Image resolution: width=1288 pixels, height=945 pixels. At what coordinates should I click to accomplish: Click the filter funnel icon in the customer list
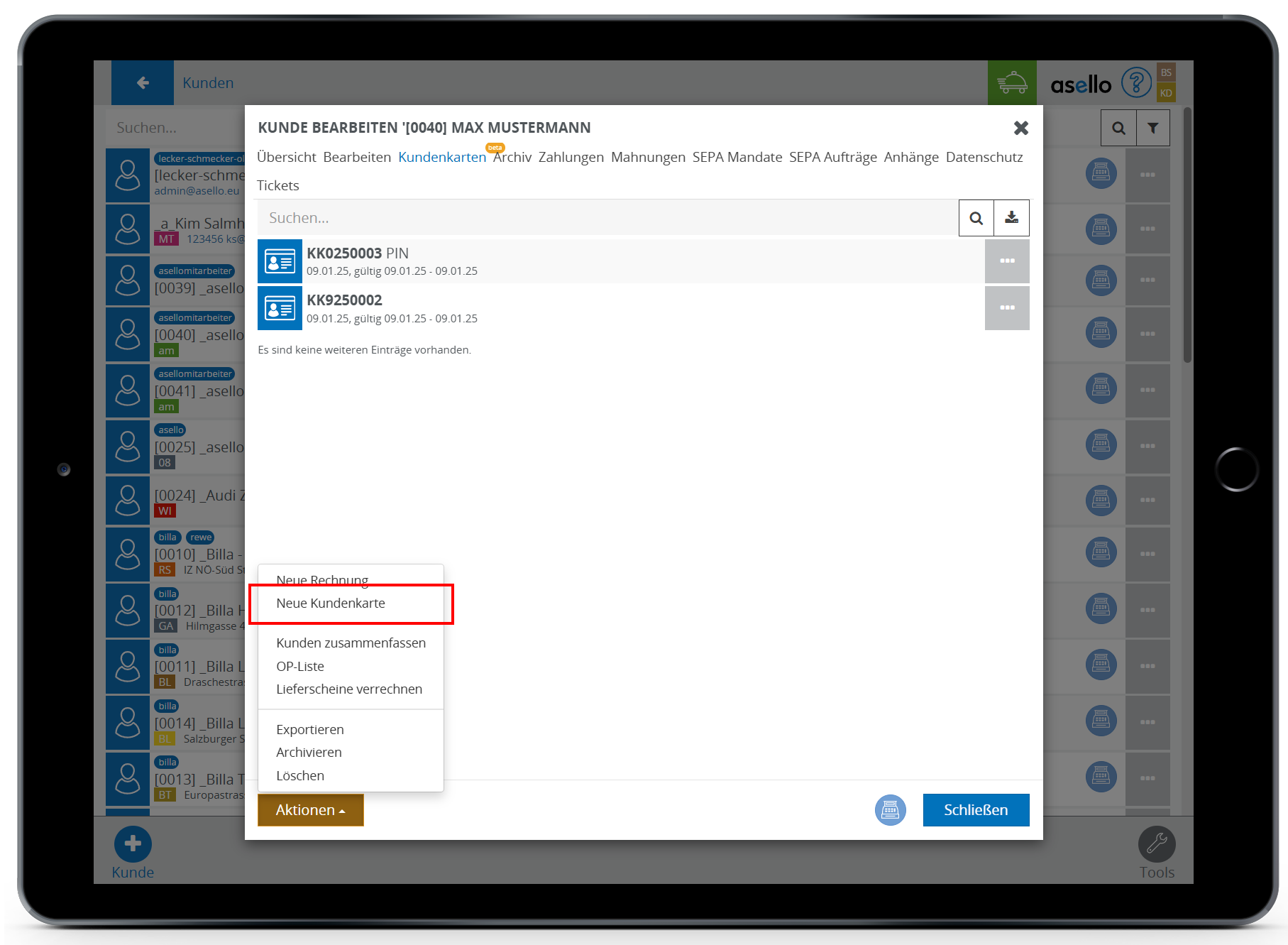click(x=1152, y=129)
